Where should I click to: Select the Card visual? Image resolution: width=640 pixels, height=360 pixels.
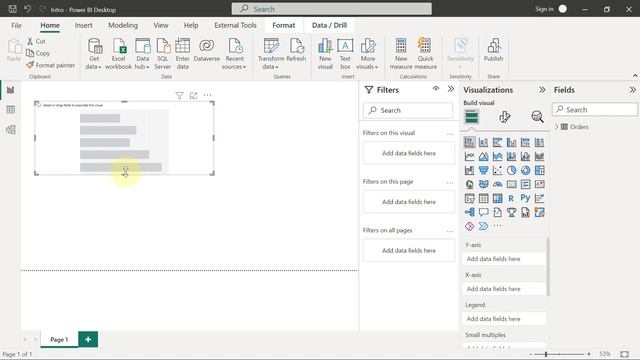coord(511,184)
